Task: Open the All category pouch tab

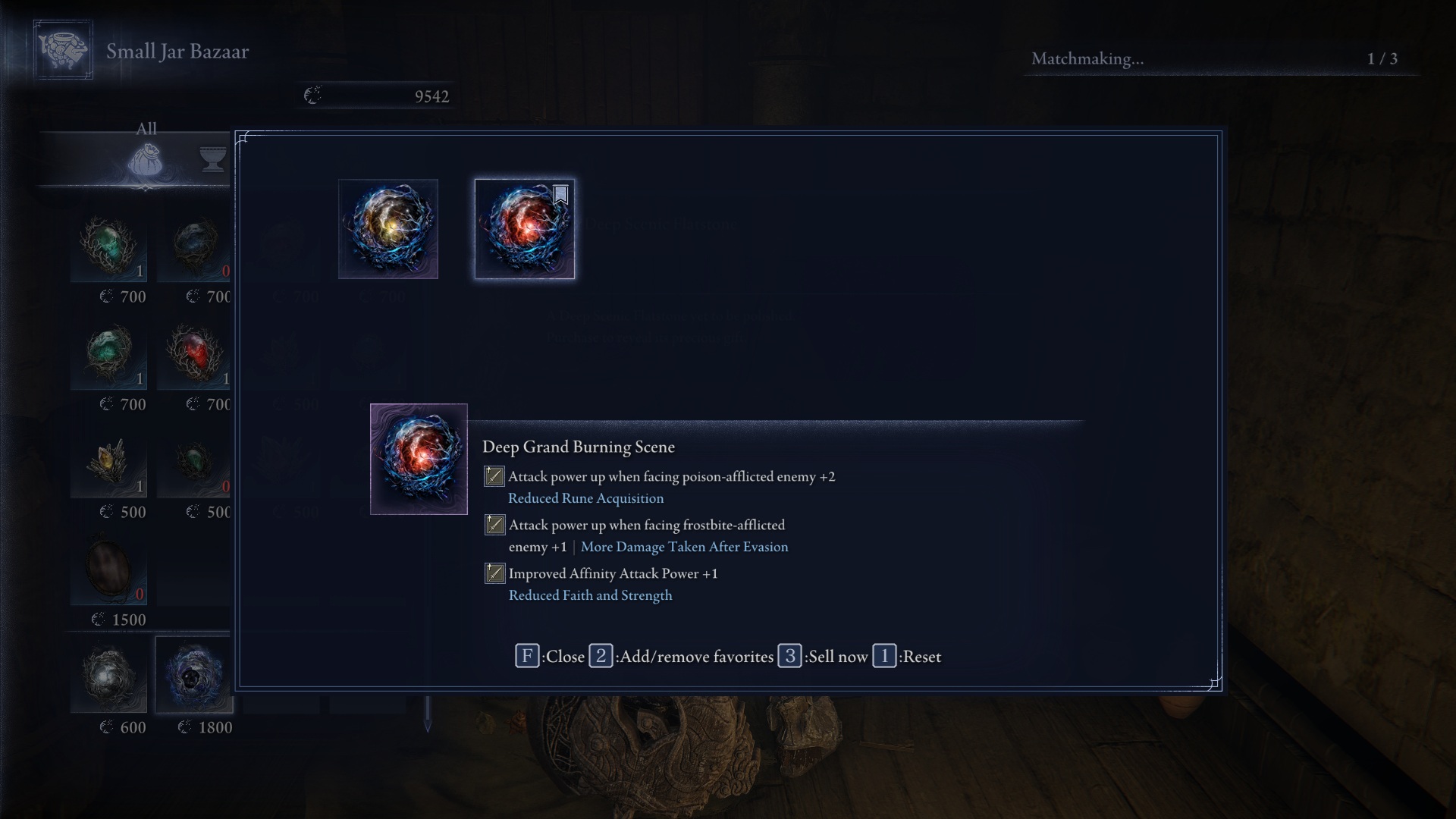Action: pos(146,159)
